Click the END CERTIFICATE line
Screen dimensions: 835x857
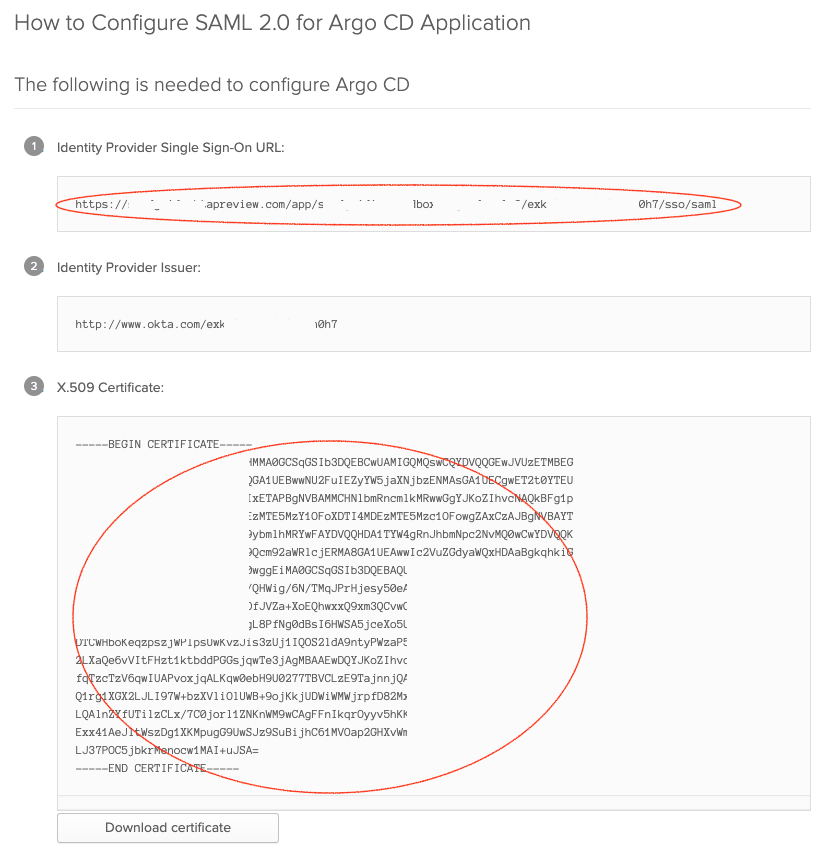[x=157, y=768]
